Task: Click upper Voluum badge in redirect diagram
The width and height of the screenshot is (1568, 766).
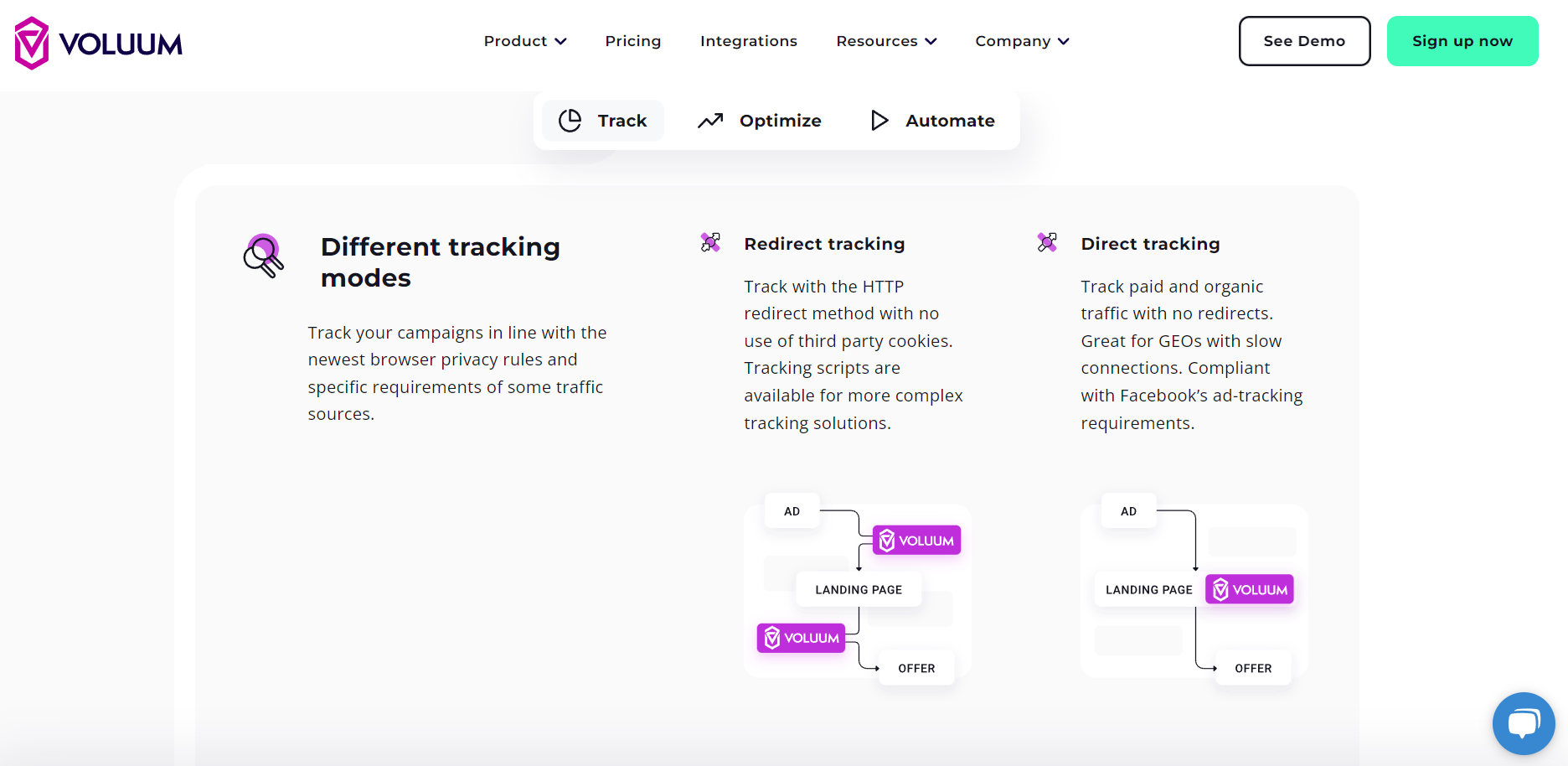Action: pos(917,541)
